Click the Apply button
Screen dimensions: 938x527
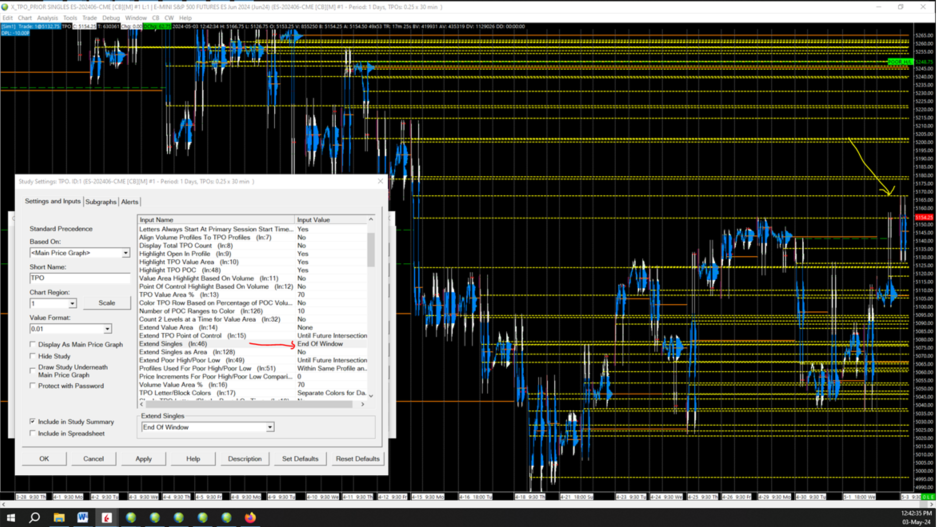(144, 459)
